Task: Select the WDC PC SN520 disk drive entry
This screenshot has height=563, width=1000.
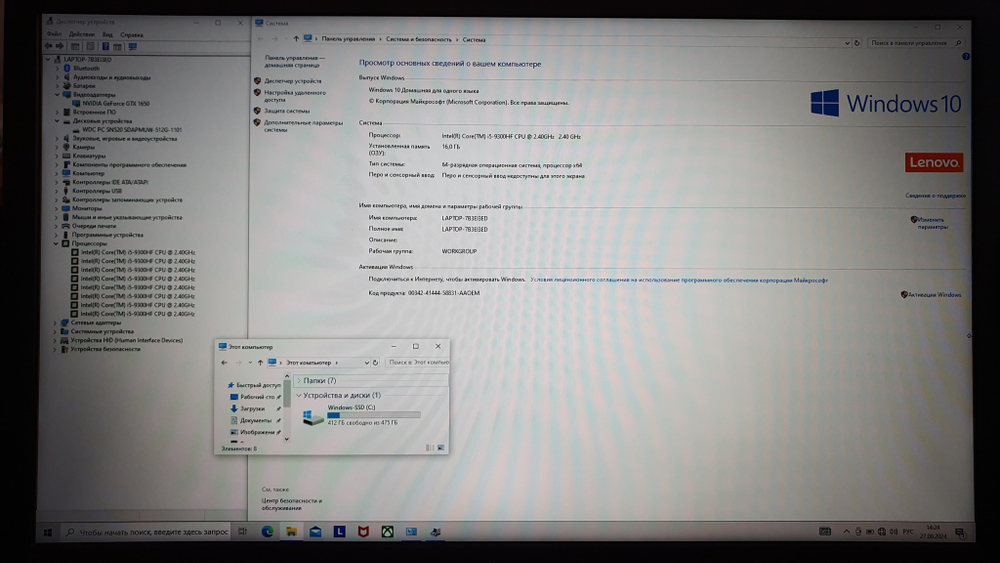Action: (x=131, y=129)
